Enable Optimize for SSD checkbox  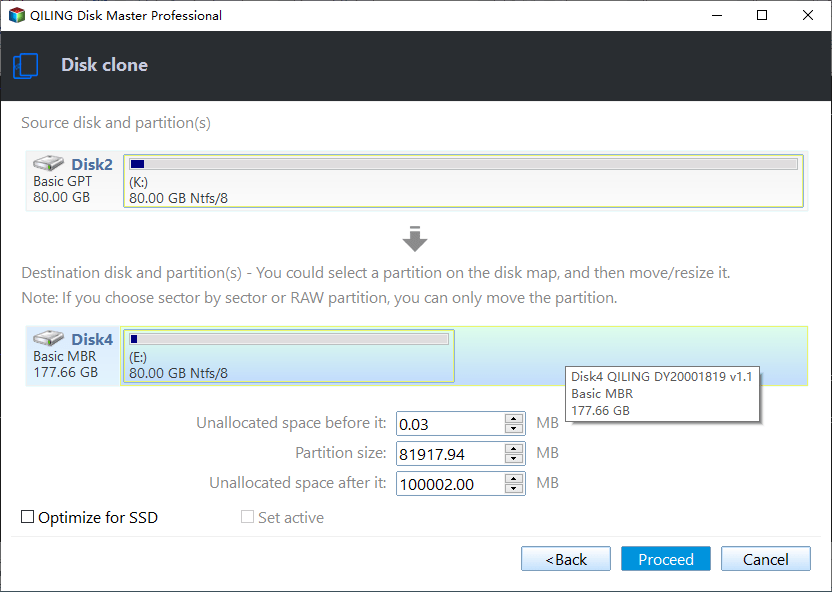pyautogui.click(x=28, y=517)
